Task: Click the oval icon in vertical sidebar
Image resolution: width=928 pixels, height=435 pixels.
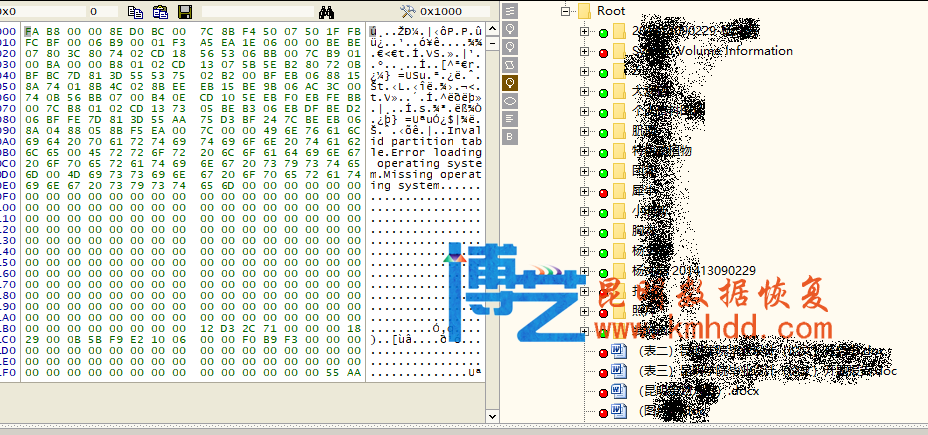Action: coord(509,100)
